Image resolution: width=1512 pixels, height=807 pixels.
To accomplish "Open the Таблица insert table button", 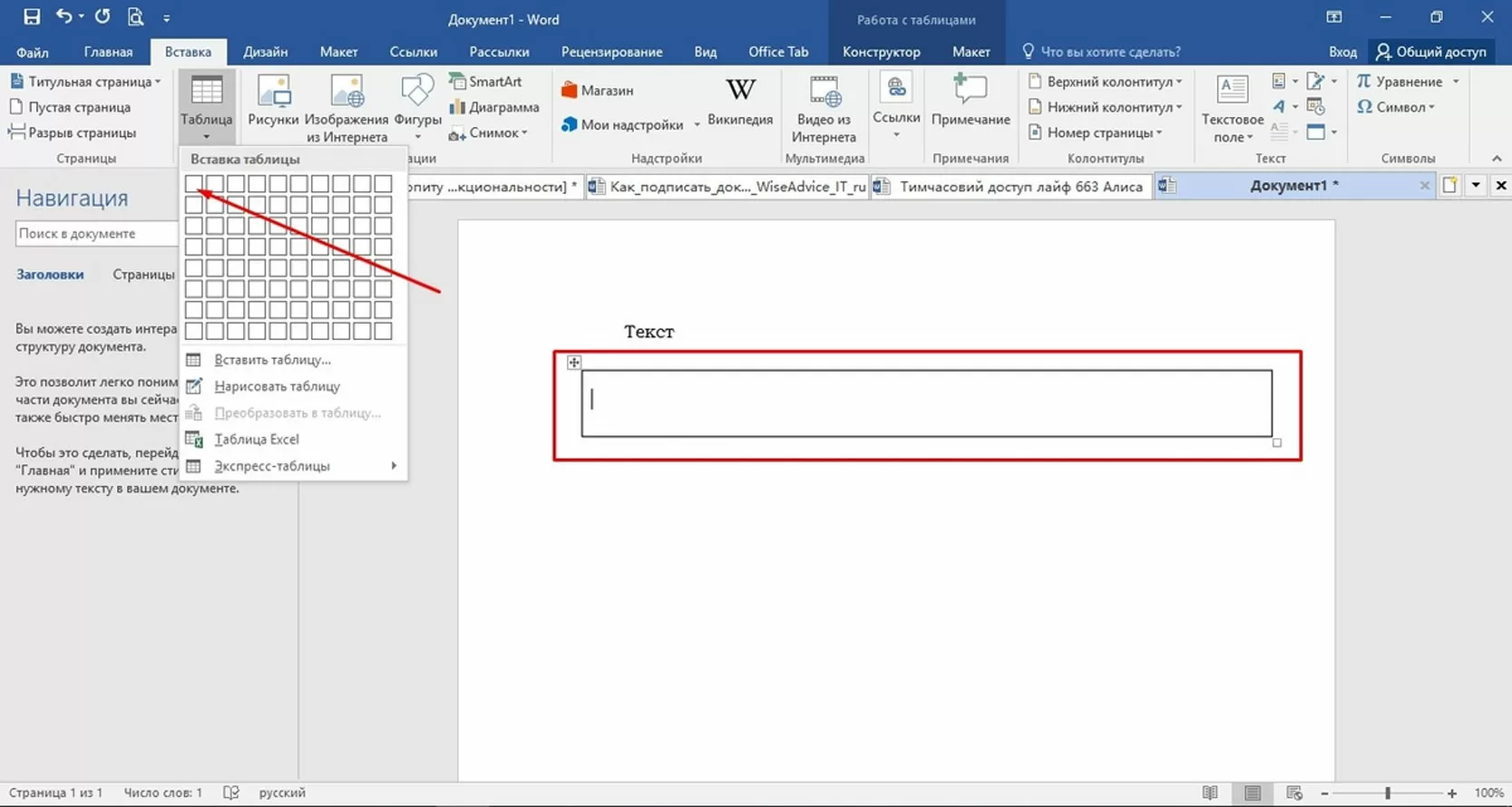I will pos(207,107).
